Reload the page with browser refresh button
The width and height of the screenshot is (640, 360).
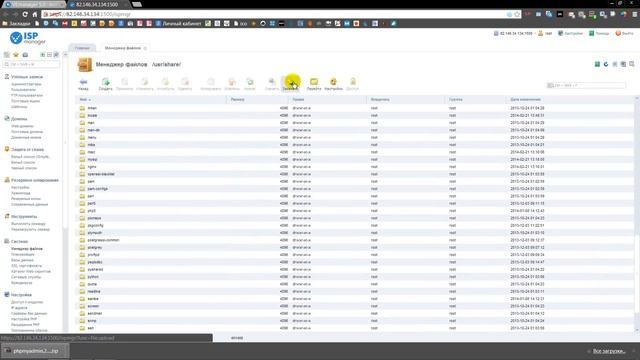click(x=25, y=14)
